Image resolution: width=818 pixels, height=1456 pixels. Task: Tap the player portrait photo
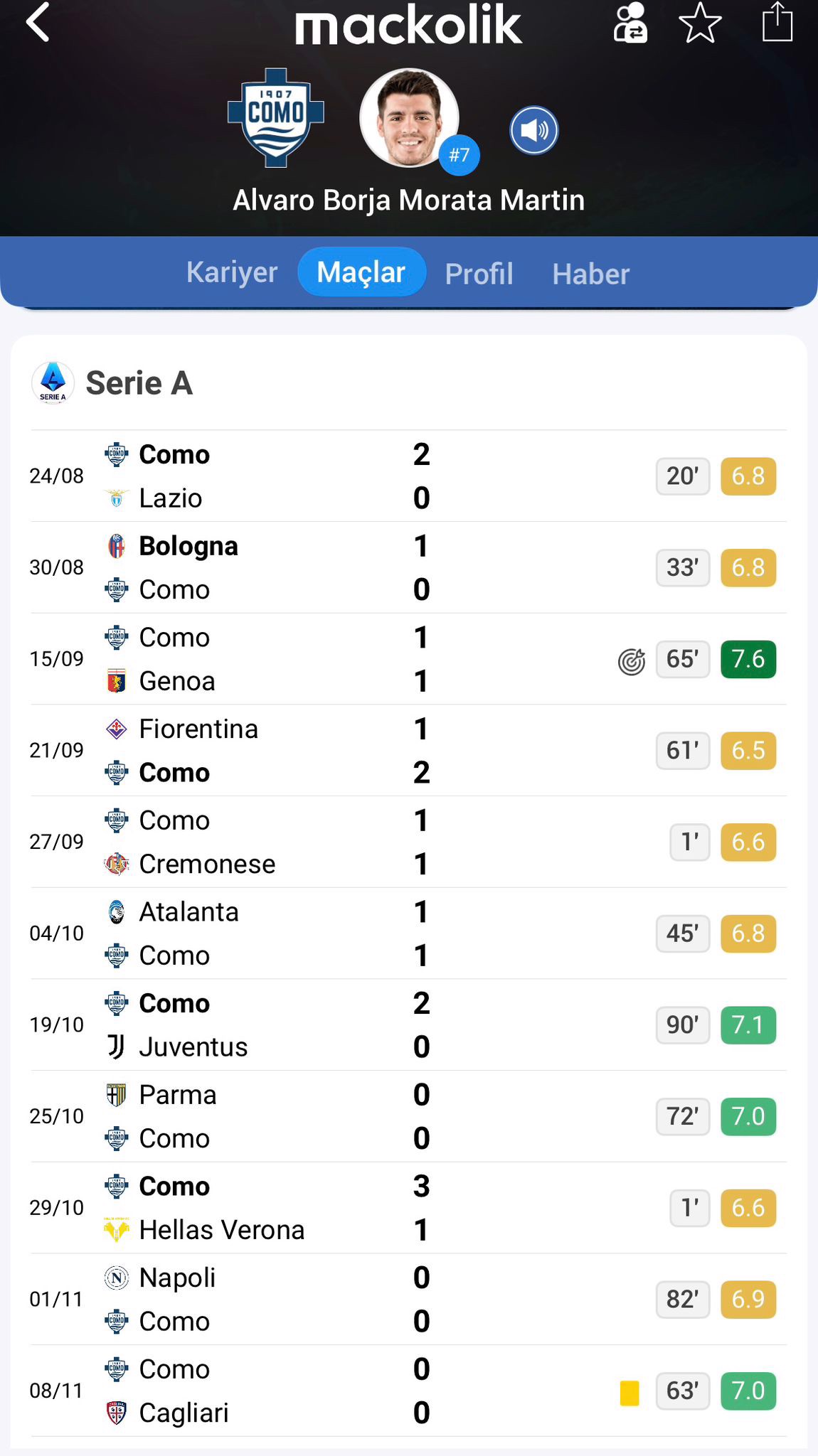tap(408, 118)
